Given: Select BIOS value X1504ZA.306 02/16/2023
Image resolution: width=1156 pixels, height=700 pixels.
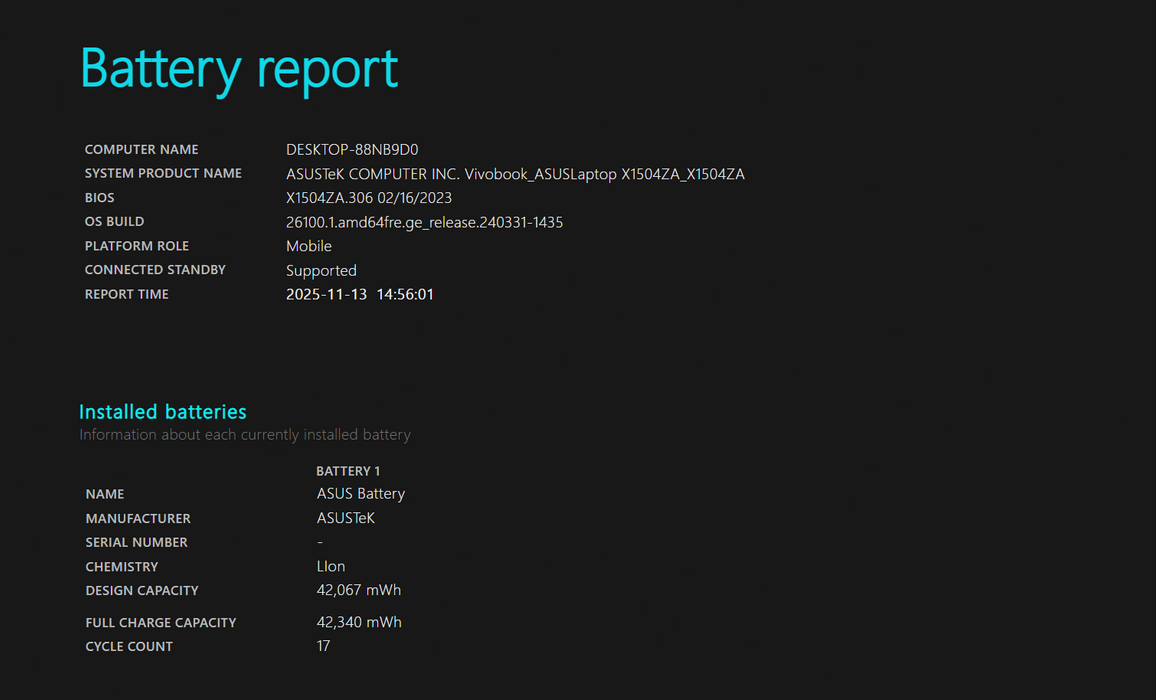Looking at the screenshot, I should 369,198.
